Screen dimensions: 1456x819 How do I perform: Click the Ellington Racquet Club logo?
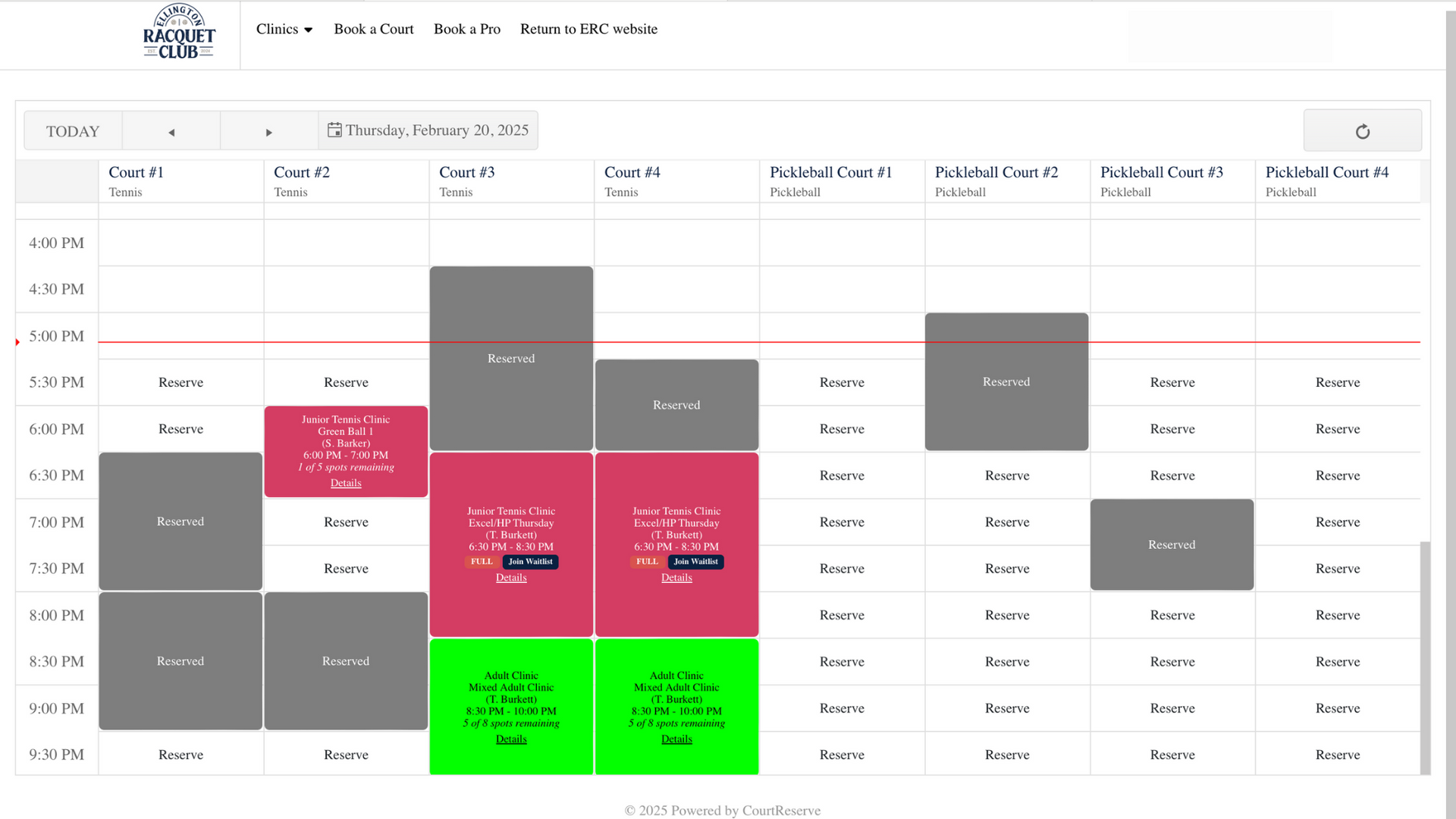pyautogui.click(x=179, y=33)
